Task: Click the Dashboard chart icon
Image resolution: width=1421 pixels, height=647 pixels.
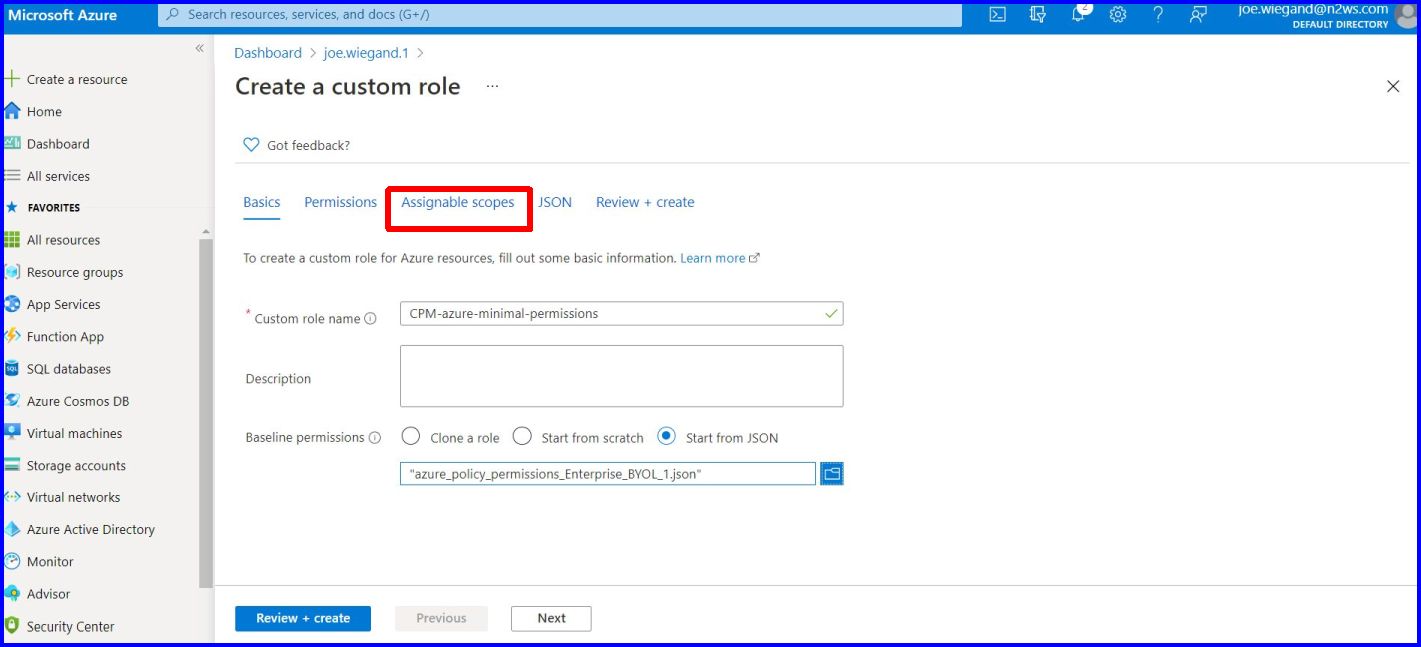Action: 12,143
